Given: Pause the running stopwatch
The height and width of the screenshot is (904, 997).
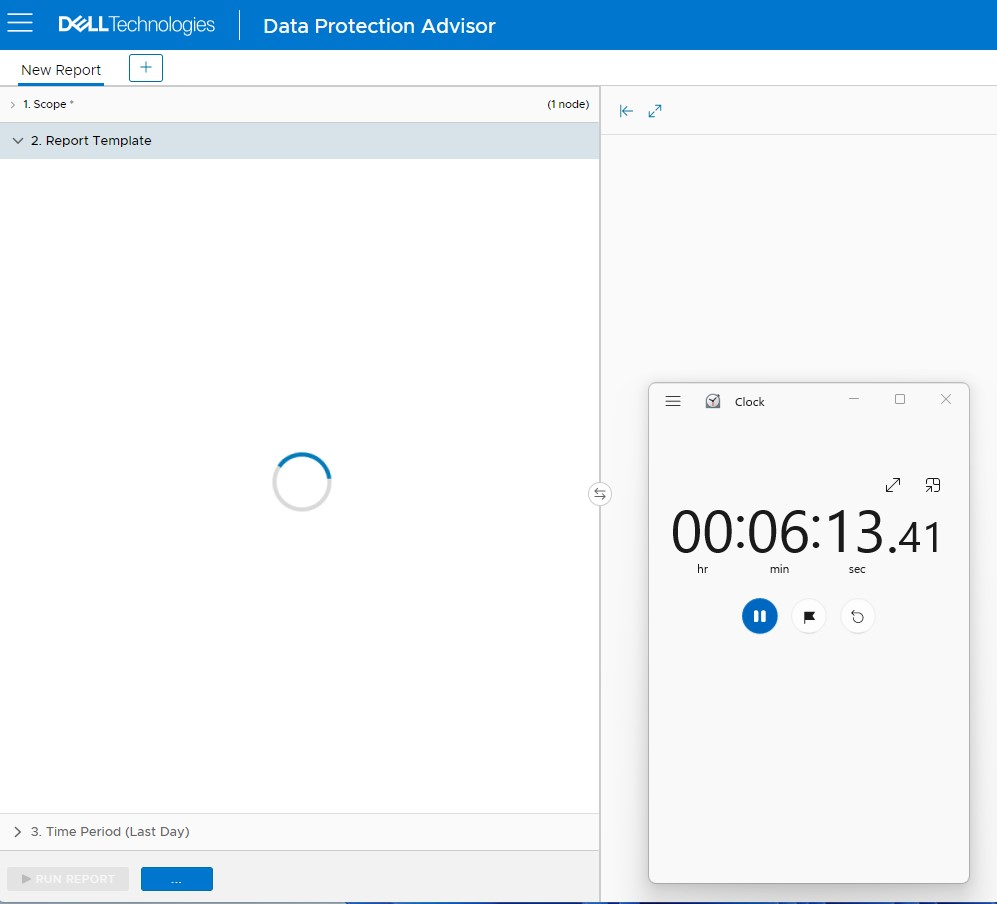Looking at the screenshot, I should coord(759,616).
